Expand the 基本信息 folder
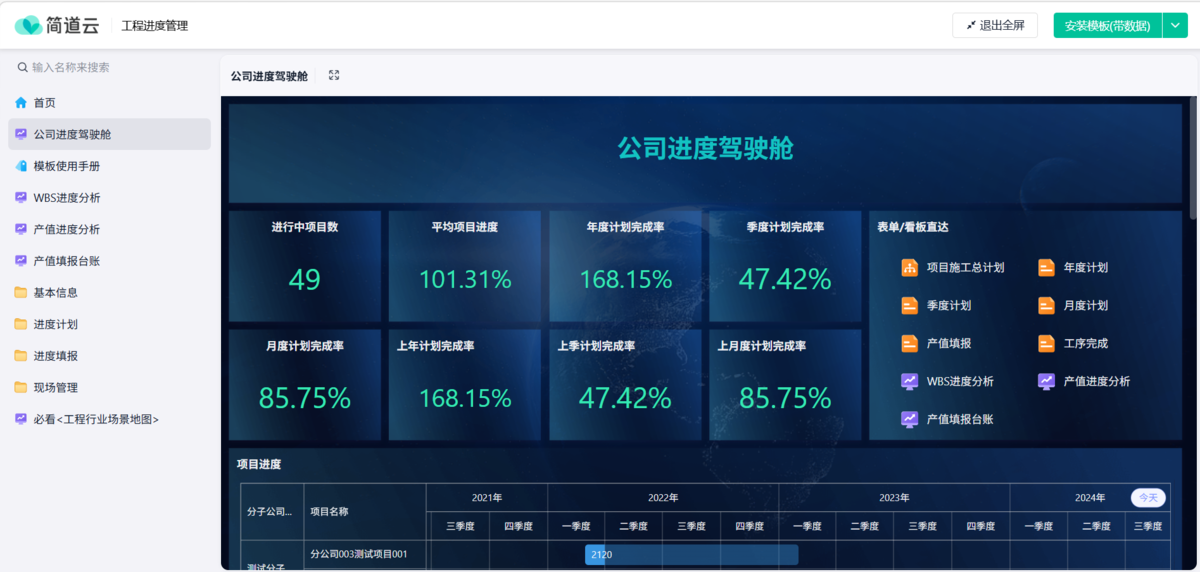This screenshot has height=572, width=1200. coord(110,293)
